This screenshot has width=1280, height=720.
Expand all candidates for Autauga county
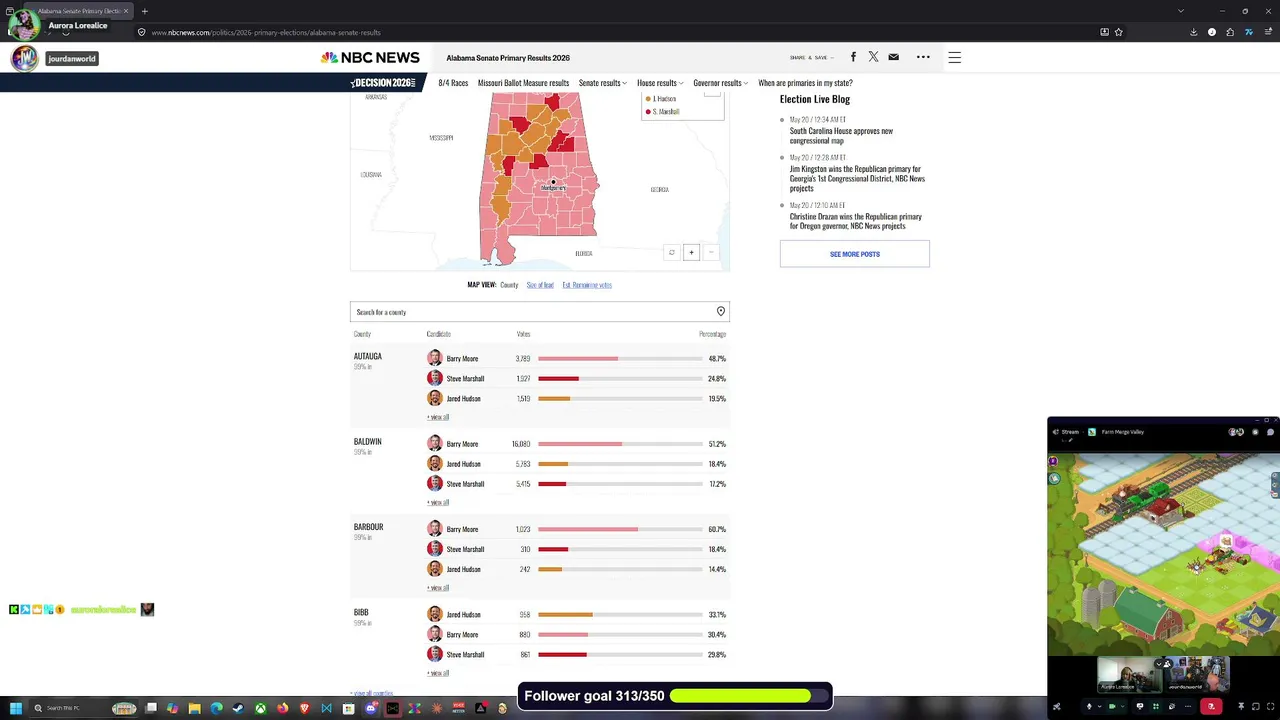point(438,417)
